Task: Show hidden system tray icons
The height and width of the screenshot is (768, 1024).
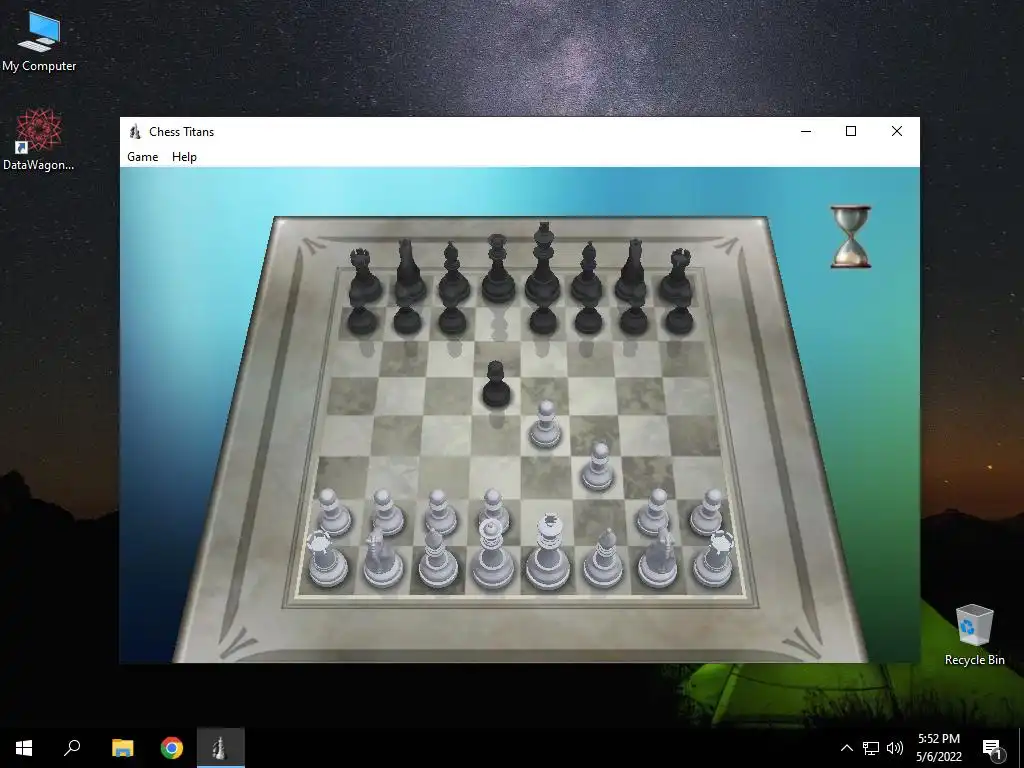Action: click(846, 748)
